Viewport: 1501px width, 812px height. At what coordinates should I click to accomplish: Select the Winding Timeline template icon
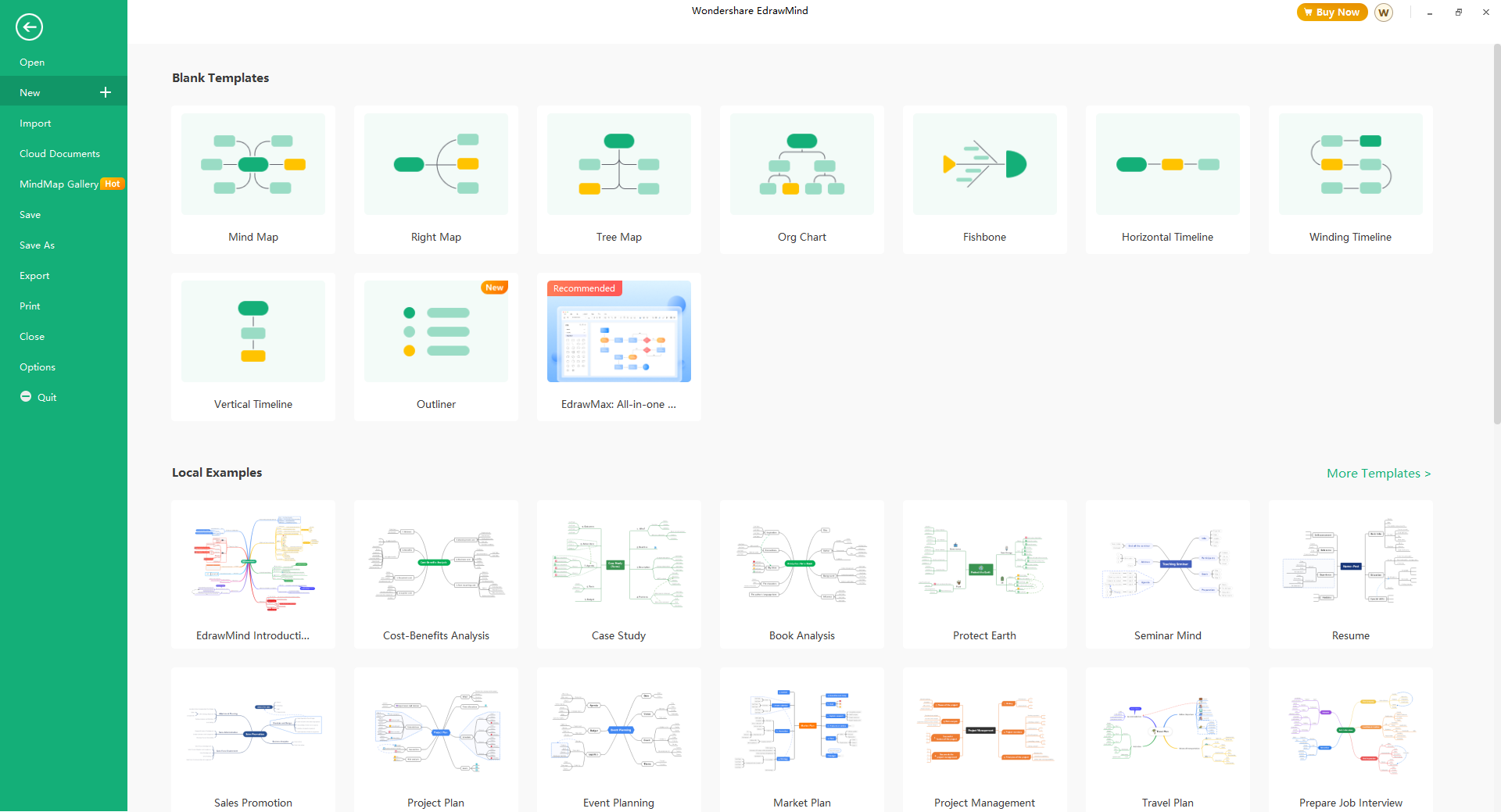tap(1351, 164)
